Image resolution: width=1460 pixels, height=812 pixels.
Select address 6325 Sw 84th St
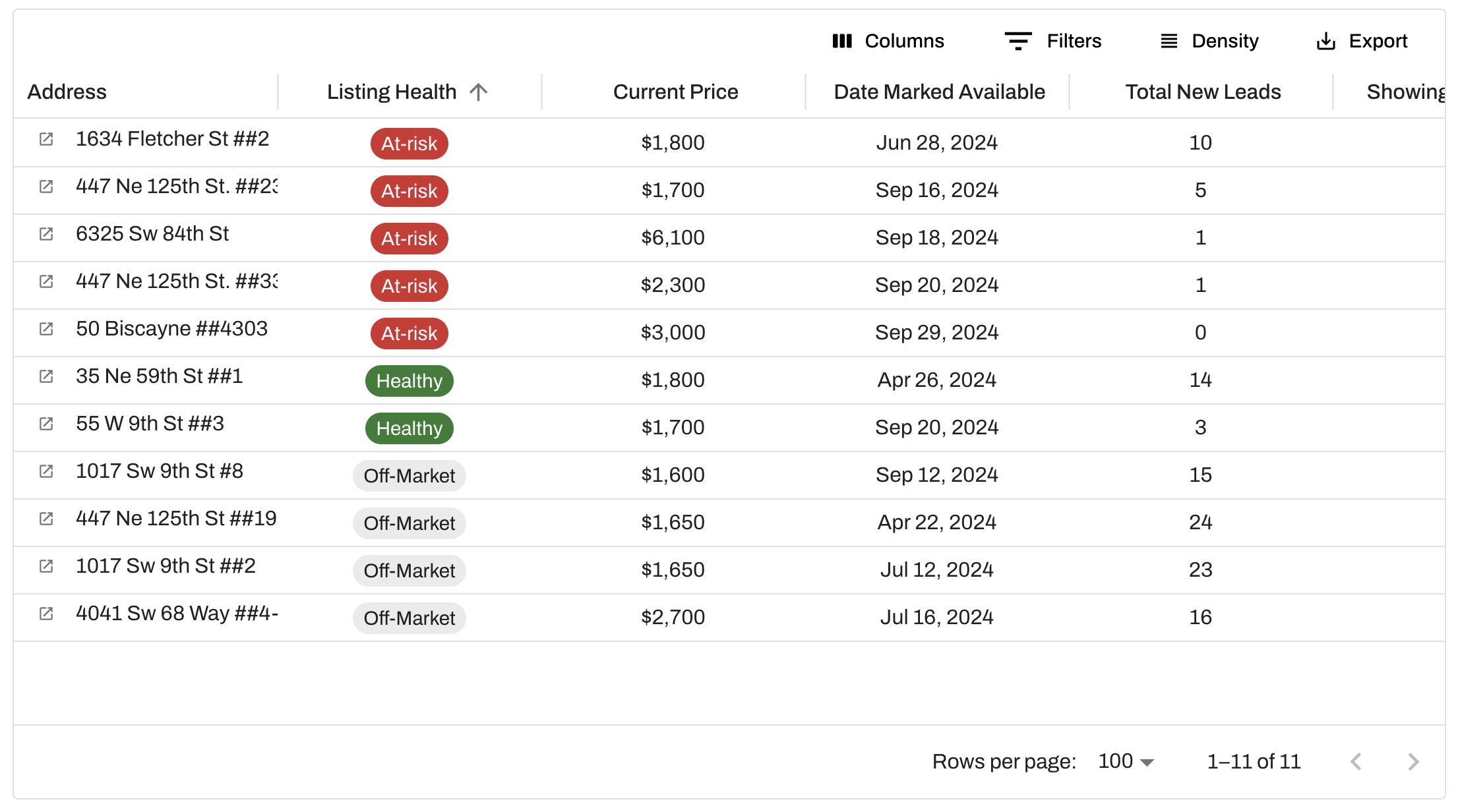tap(152, 234)
